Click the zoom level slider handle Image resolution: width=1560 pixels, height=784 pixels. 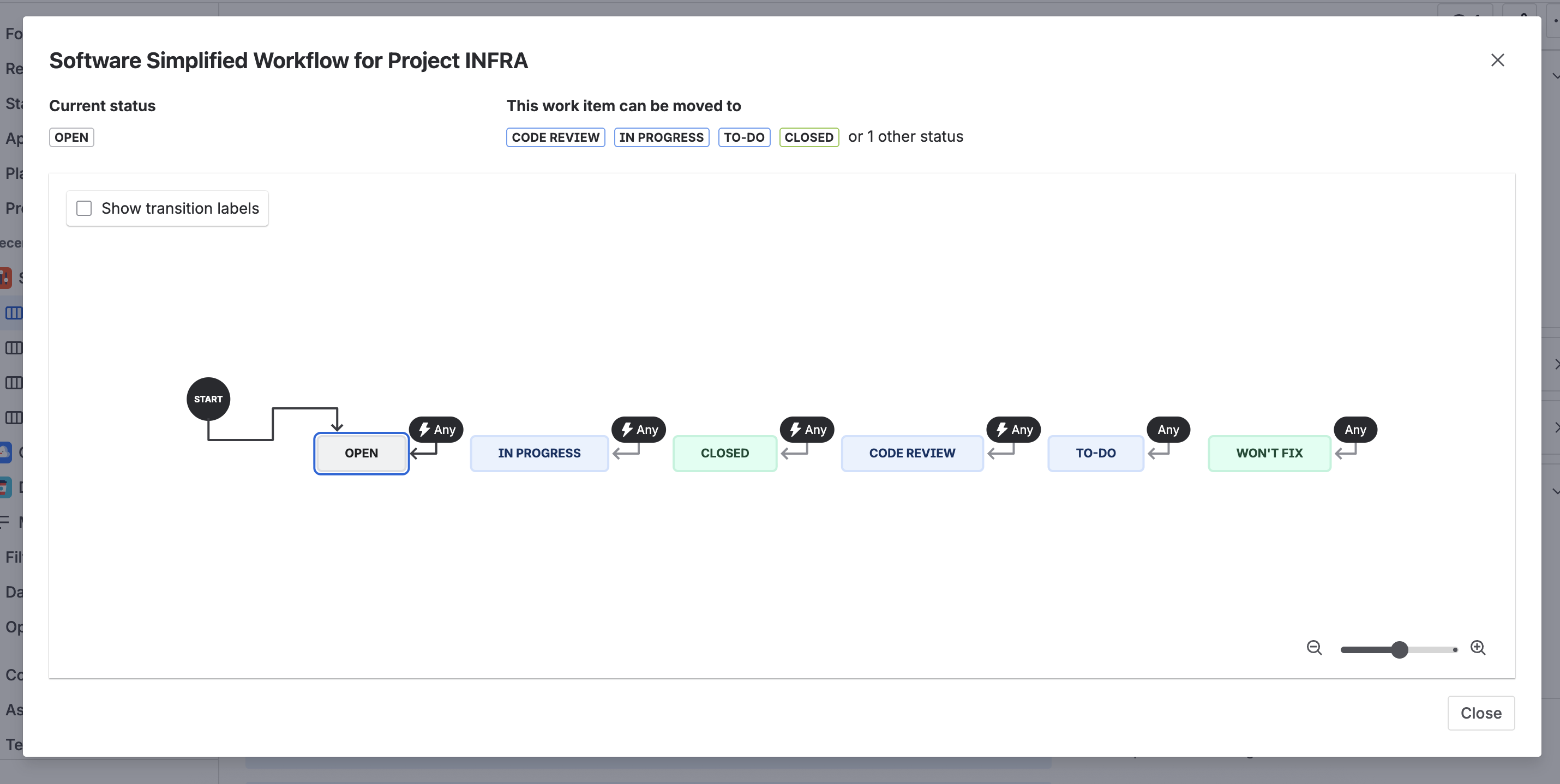click(1399, 649)
